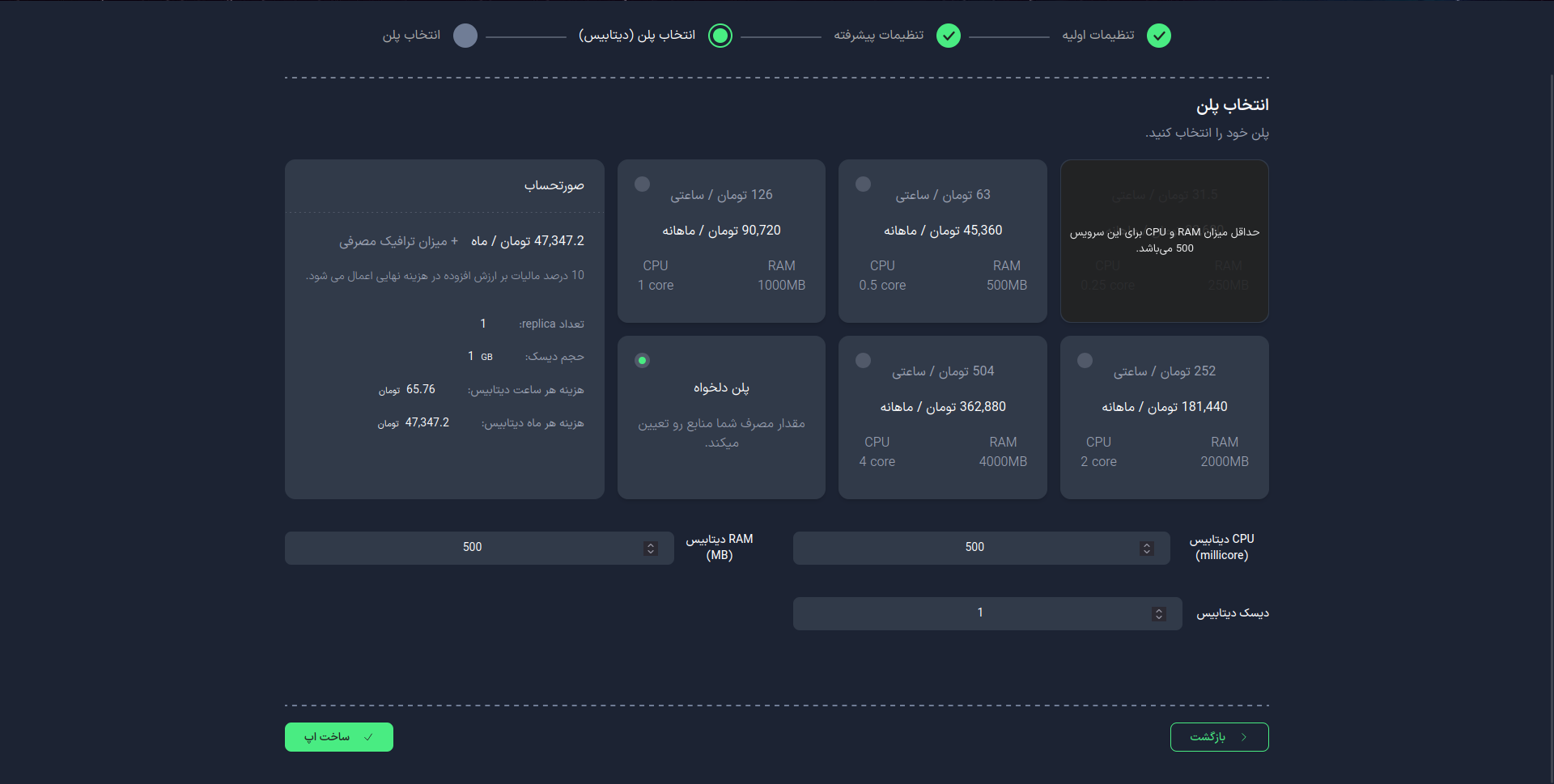The image size is (1554, 784).
Task: Click the 181,440 تومان / ماهانه price
Action: (1165, 407)
